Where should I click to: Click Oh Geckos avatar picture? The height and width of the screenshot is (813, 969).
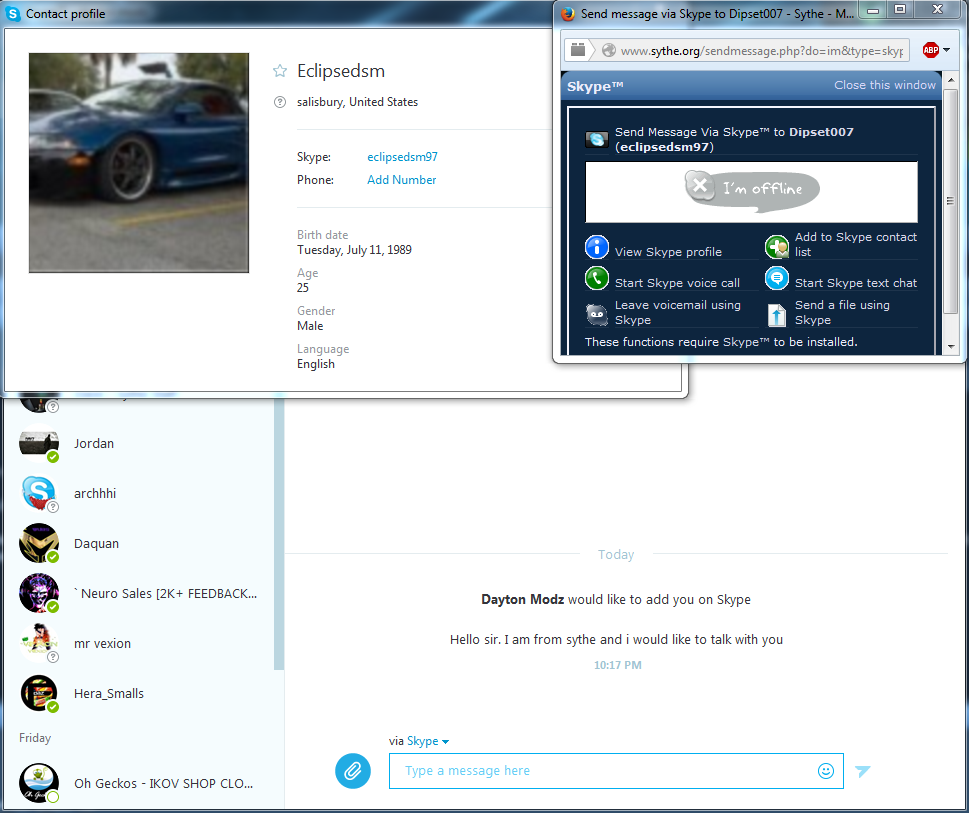[x=39, y=783]
